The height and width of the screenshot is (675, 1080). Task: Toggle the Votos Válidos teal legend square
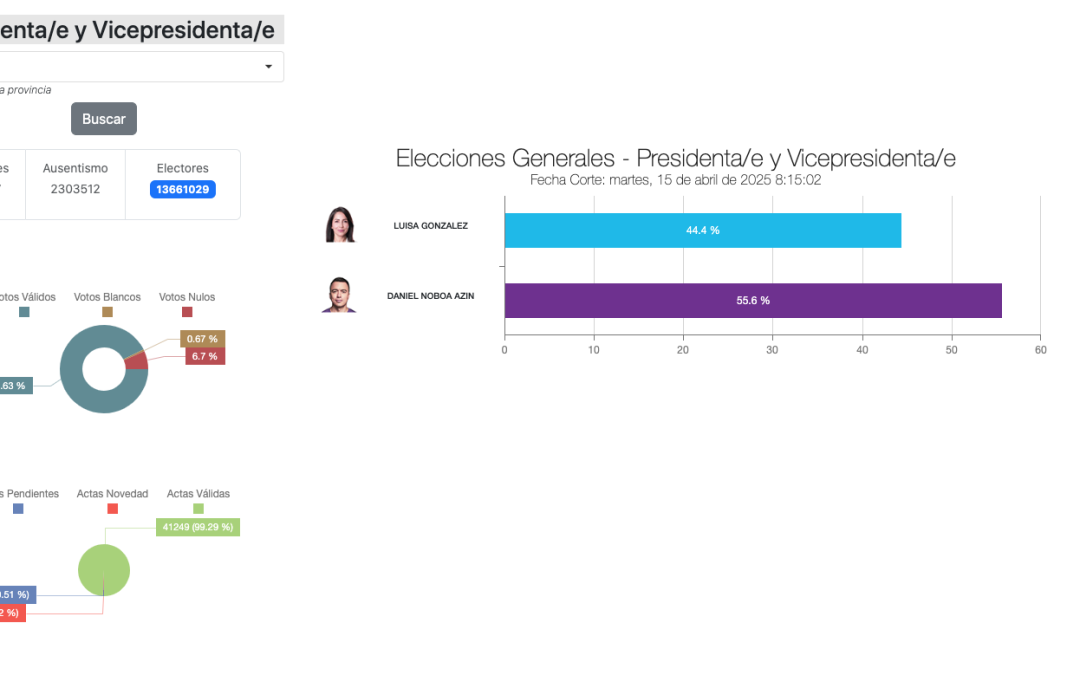[x=24, y=312]
